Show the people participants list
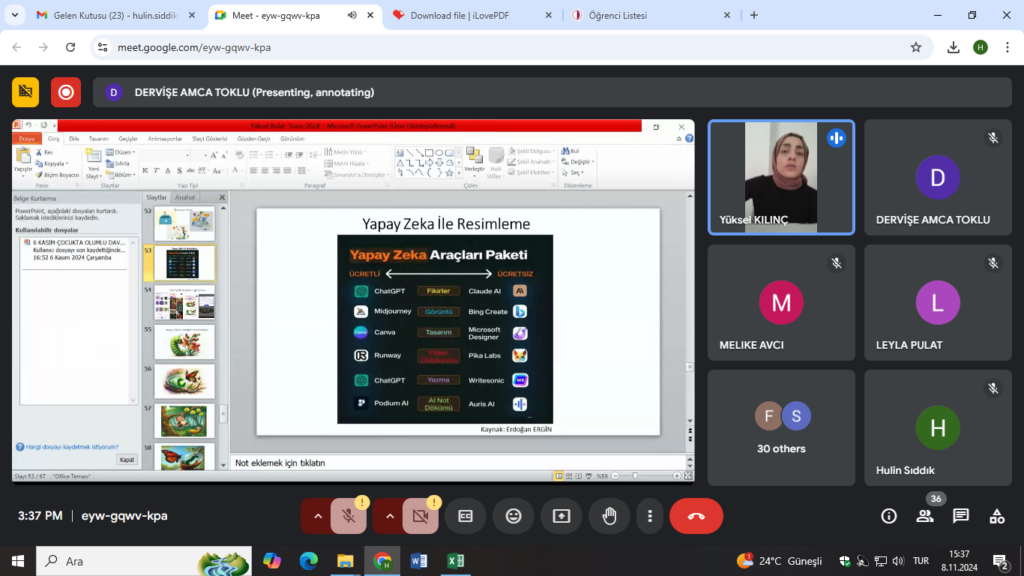Viewport: 1024px width, 576px height. 925,516
